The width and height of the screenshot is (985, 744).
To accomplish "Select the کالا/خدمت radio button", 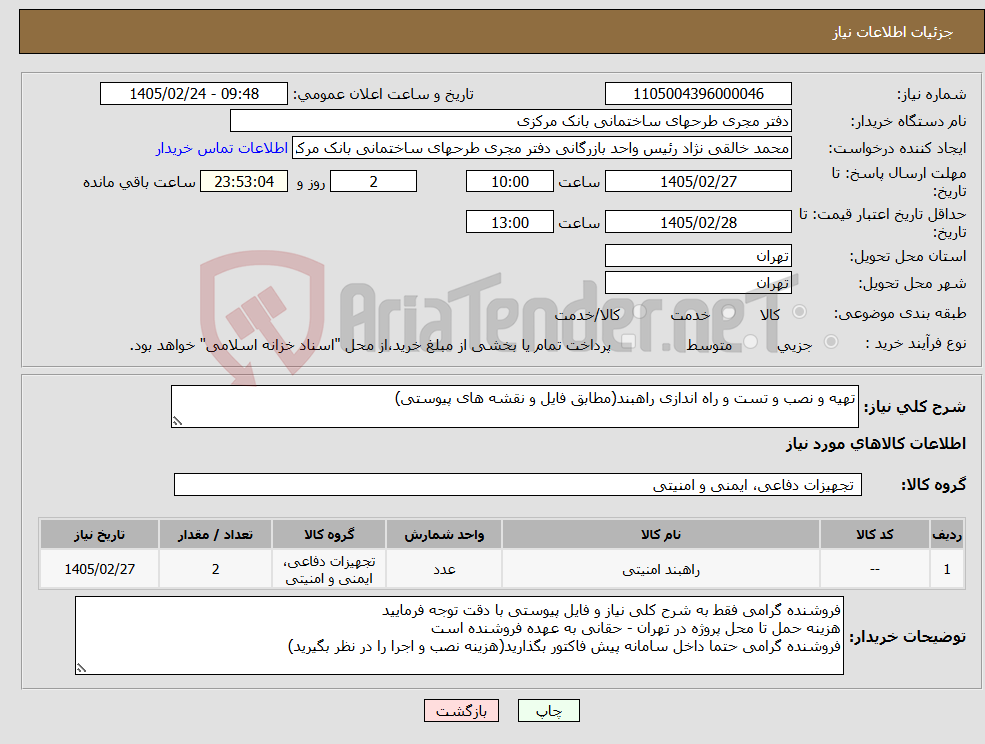I will tap(639, 312).
